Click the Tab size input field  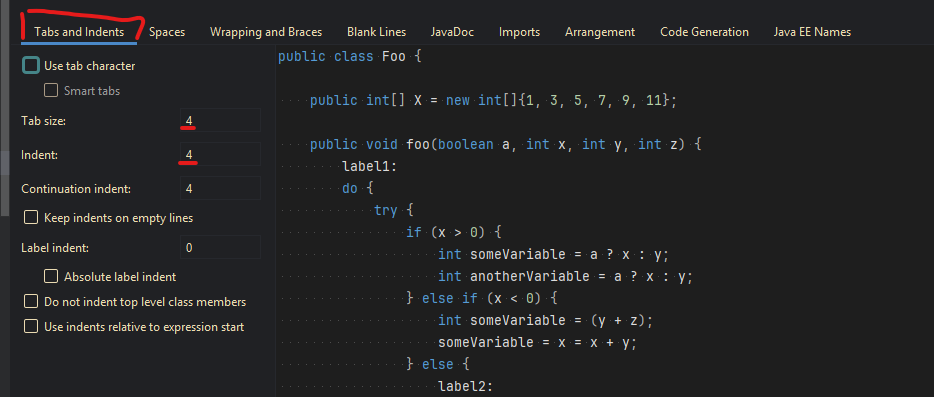click(x=220, y=120)
